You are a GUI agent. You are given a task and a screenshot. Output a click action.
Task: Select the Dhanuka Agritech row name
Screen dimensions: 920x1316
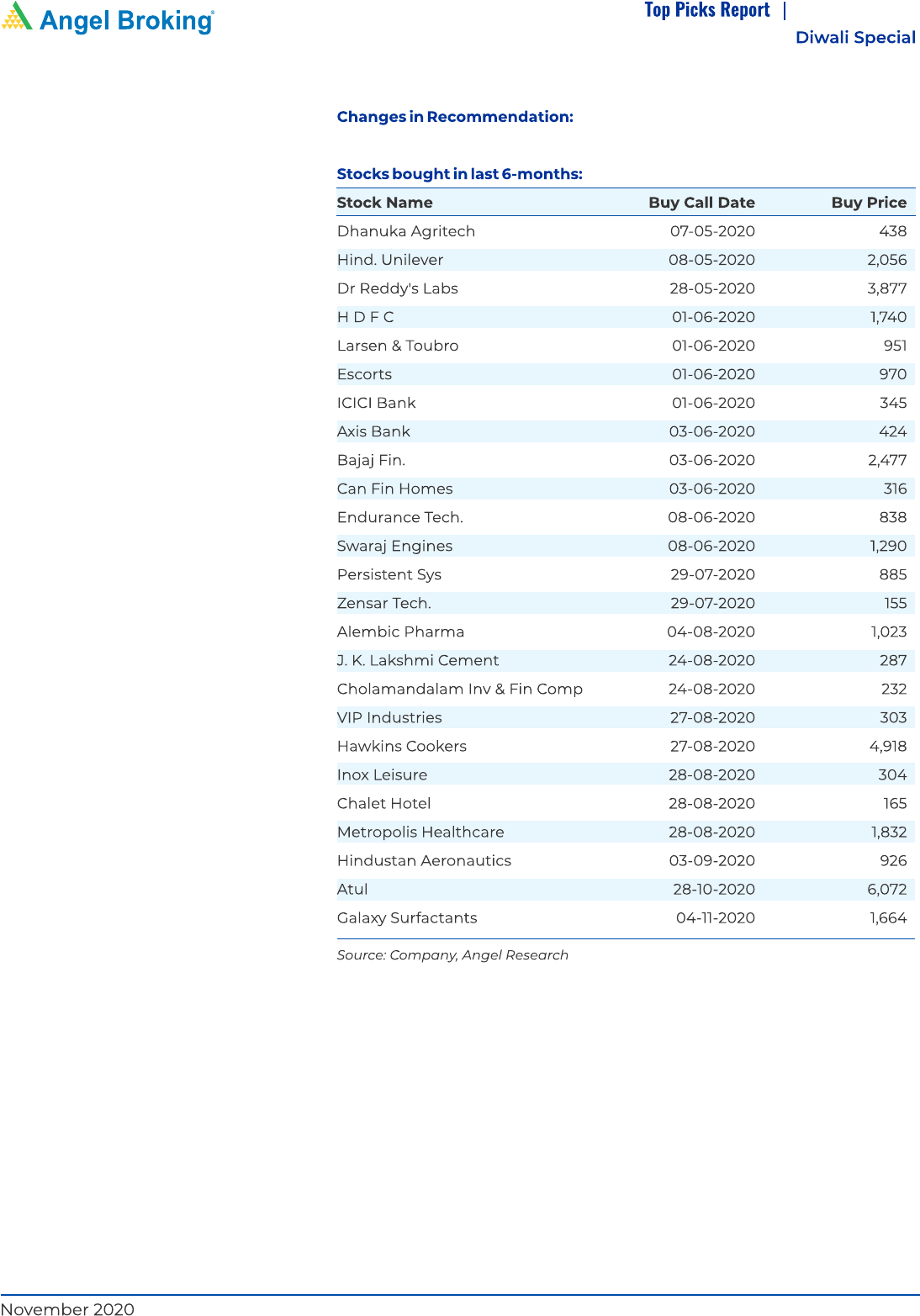[x=405, y=231]
